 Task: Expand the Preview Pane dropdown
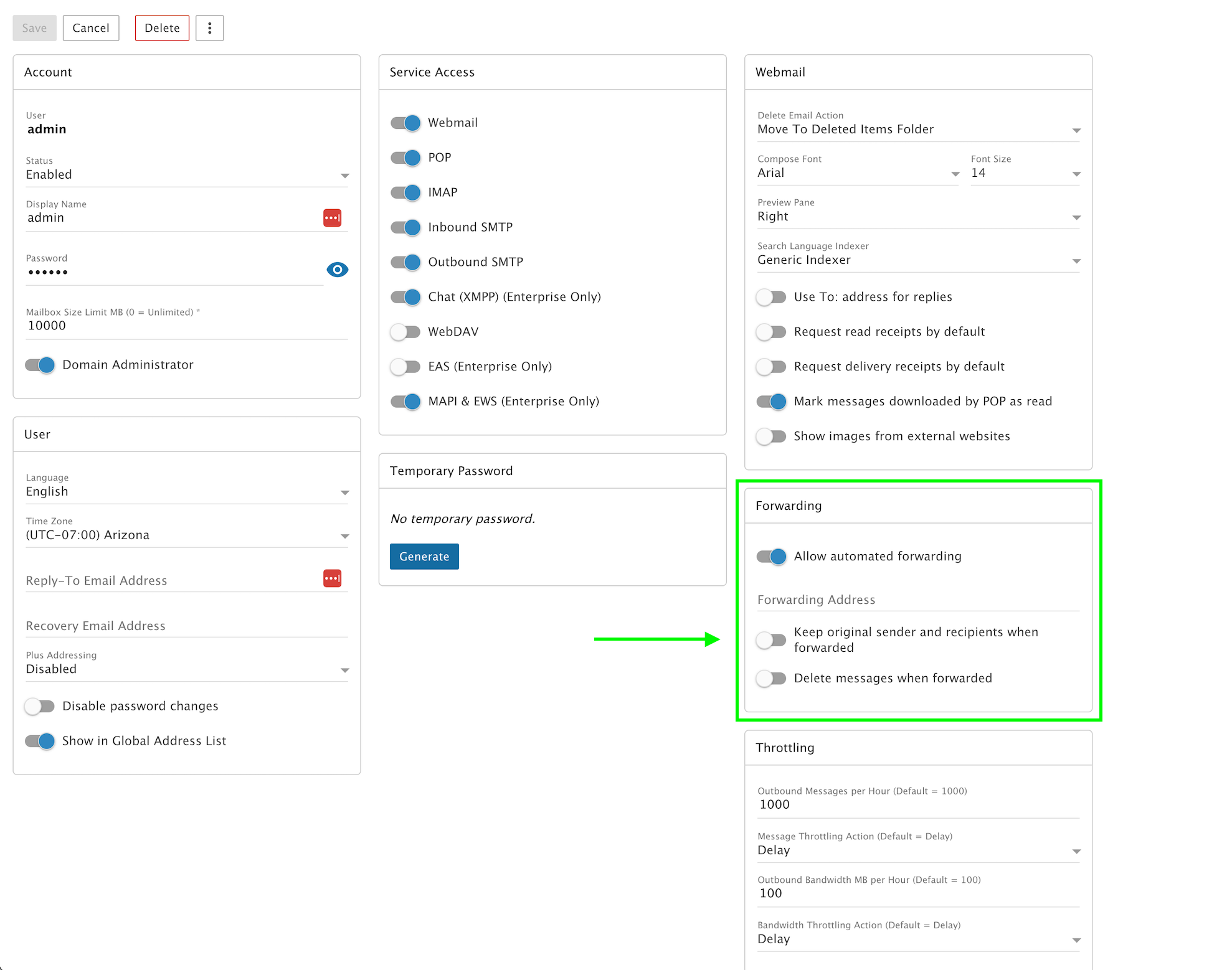coord(918,217)
